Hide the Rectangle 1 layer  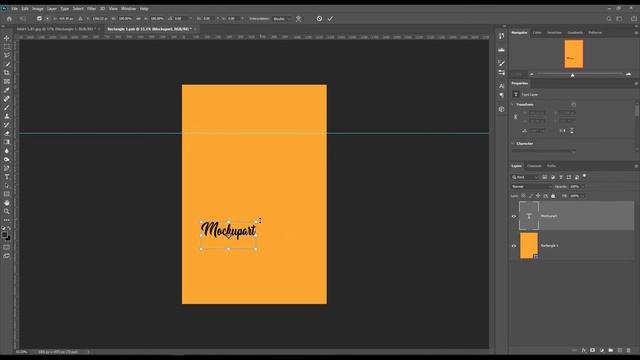pyautogui.click(x=514, y=246)
